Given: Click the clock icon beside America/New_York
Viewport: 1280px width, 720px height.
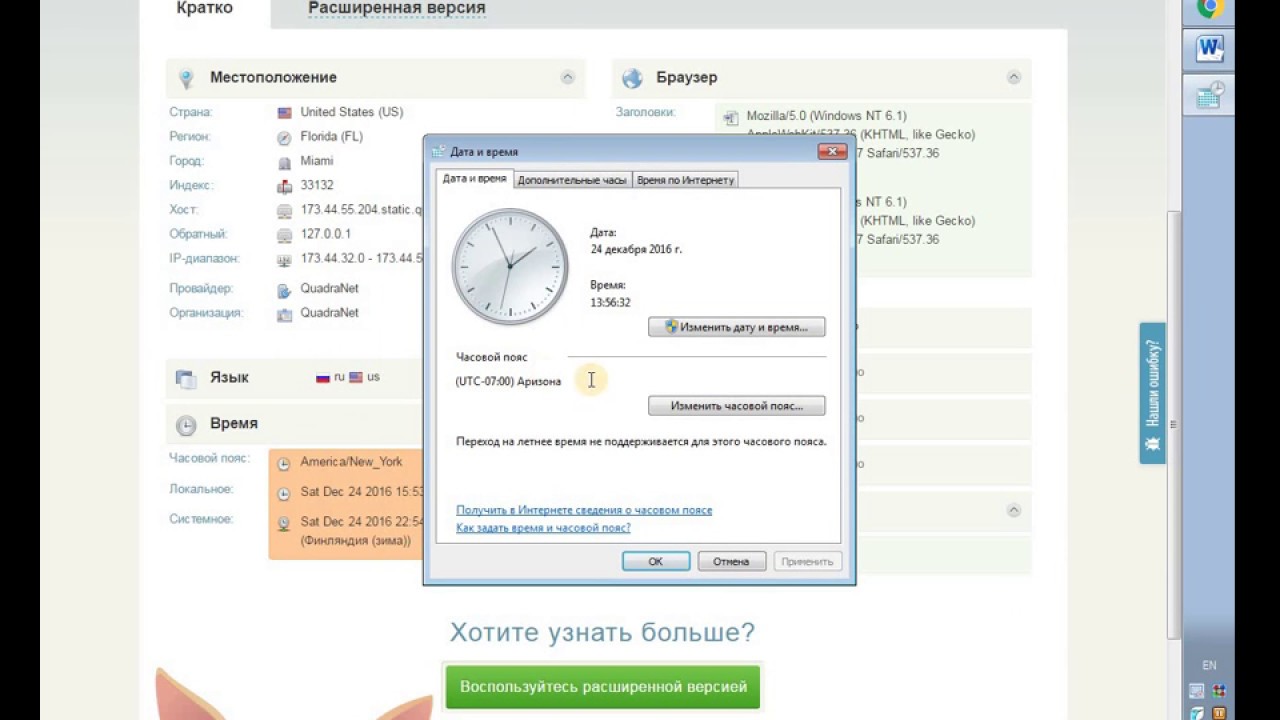Looking at the screenshot, I should click(x=284, y=464).
